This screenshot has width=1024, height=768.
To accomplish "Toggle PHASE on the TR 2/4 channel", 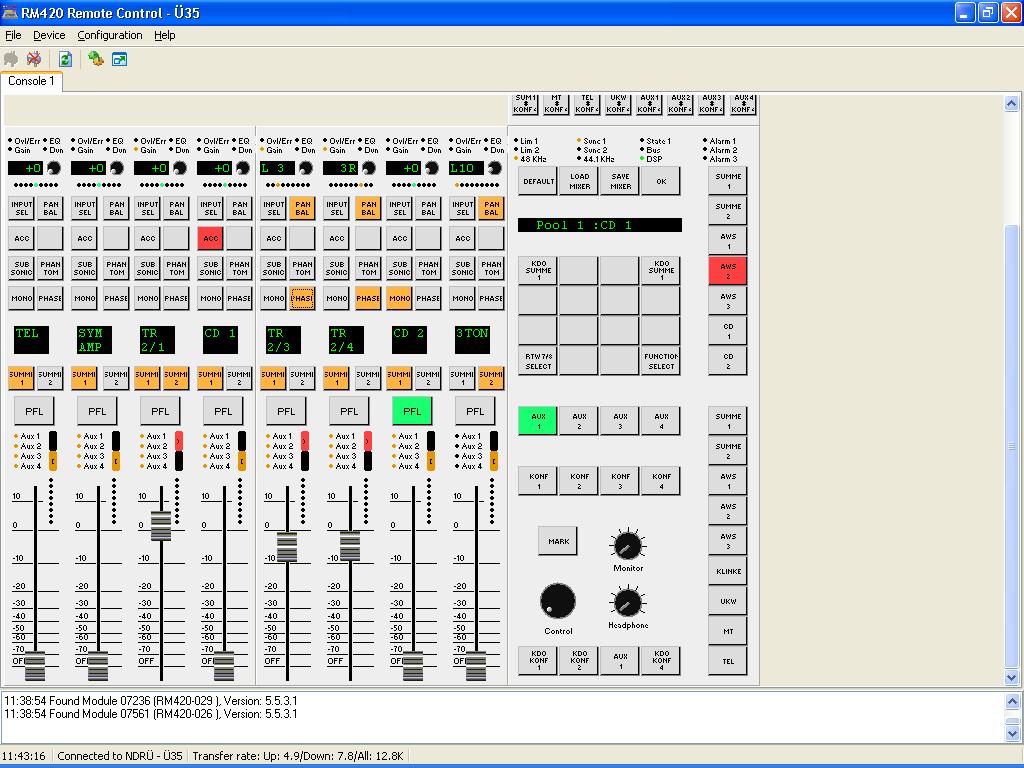I will click(x=368, y=298).
